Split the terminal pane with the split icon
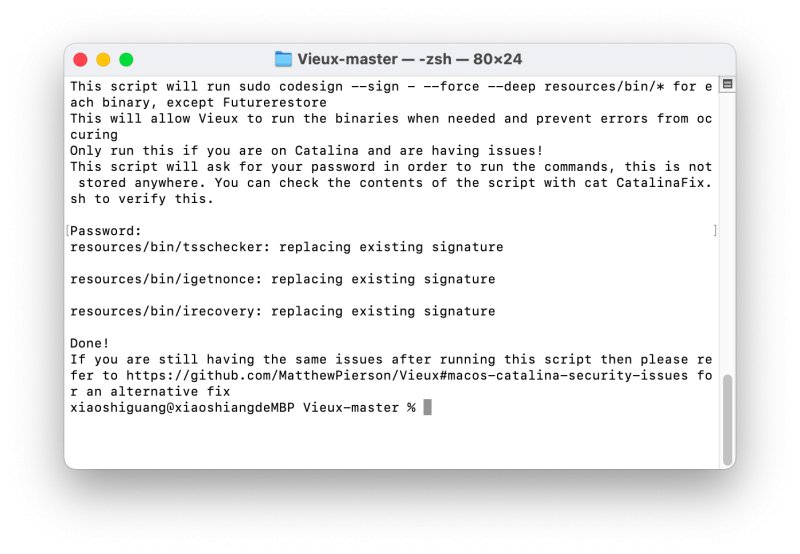Screen dimensions: 800x554 point(728,84)
